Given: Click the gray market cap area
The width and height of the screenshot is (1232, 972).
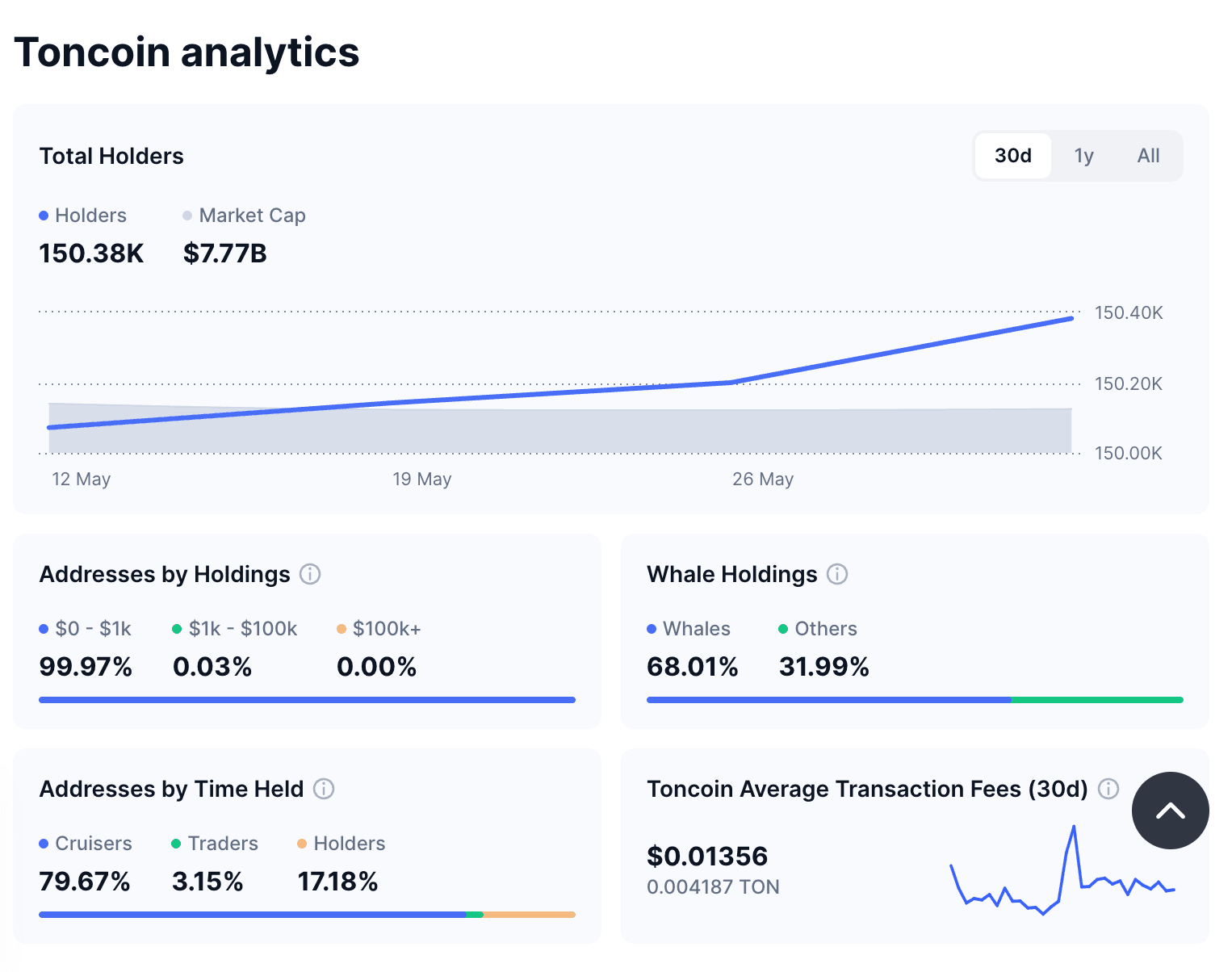Looking at the screenshot, I should point(560,432).
